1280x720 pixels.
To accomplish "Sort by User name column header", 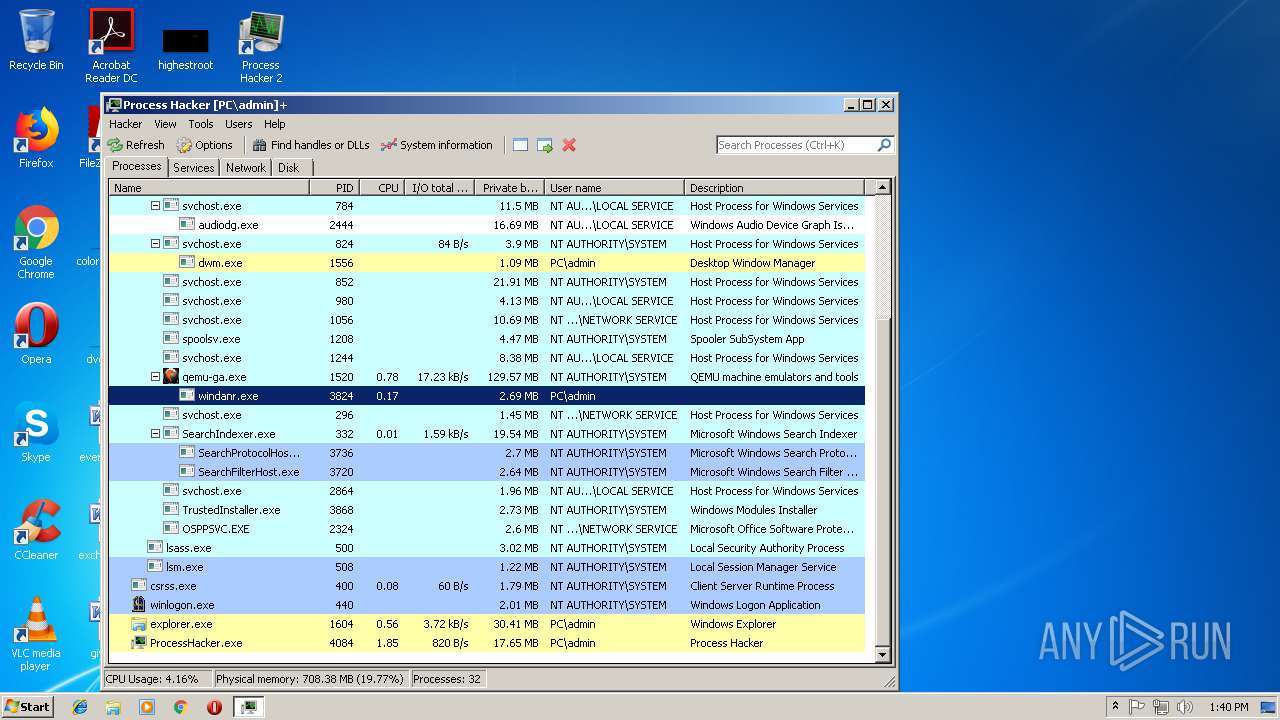I will tap(614, 187).
